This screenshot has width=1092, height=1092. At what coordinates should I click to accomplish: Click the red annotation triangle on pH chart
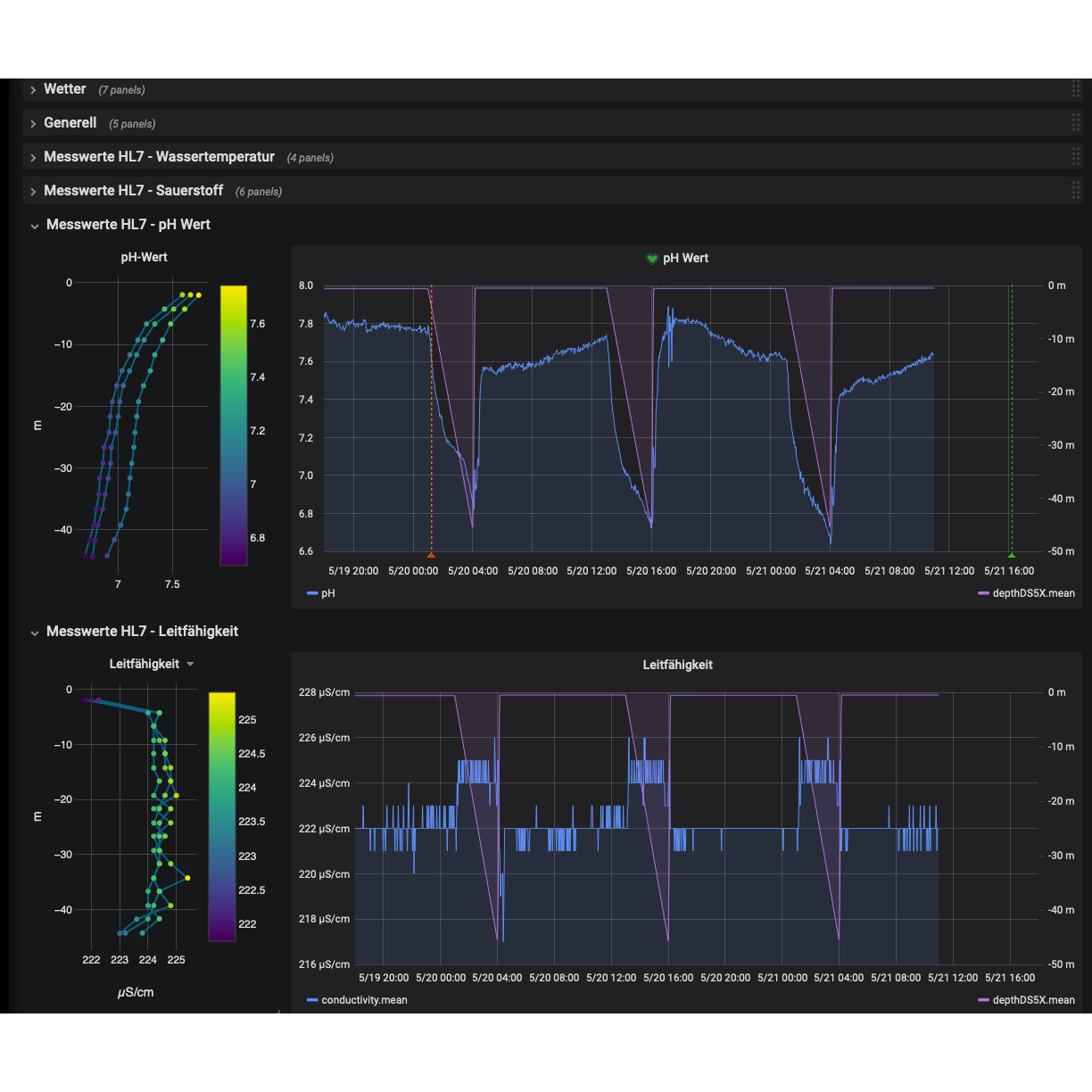[432, 554]
